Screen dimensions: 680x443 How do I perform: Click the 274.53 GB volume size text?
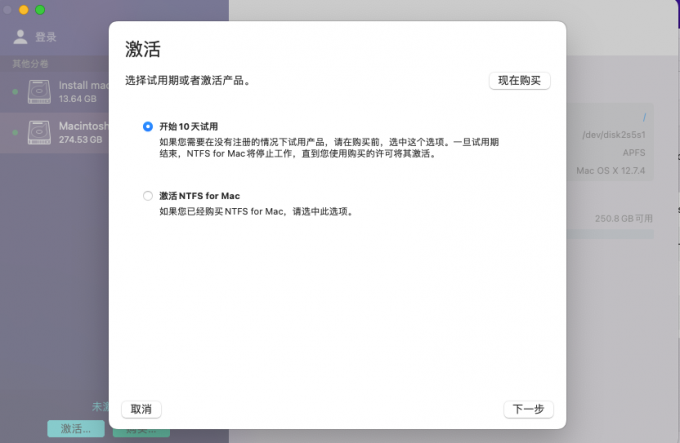pyautogui.click(x=81, y=140)
